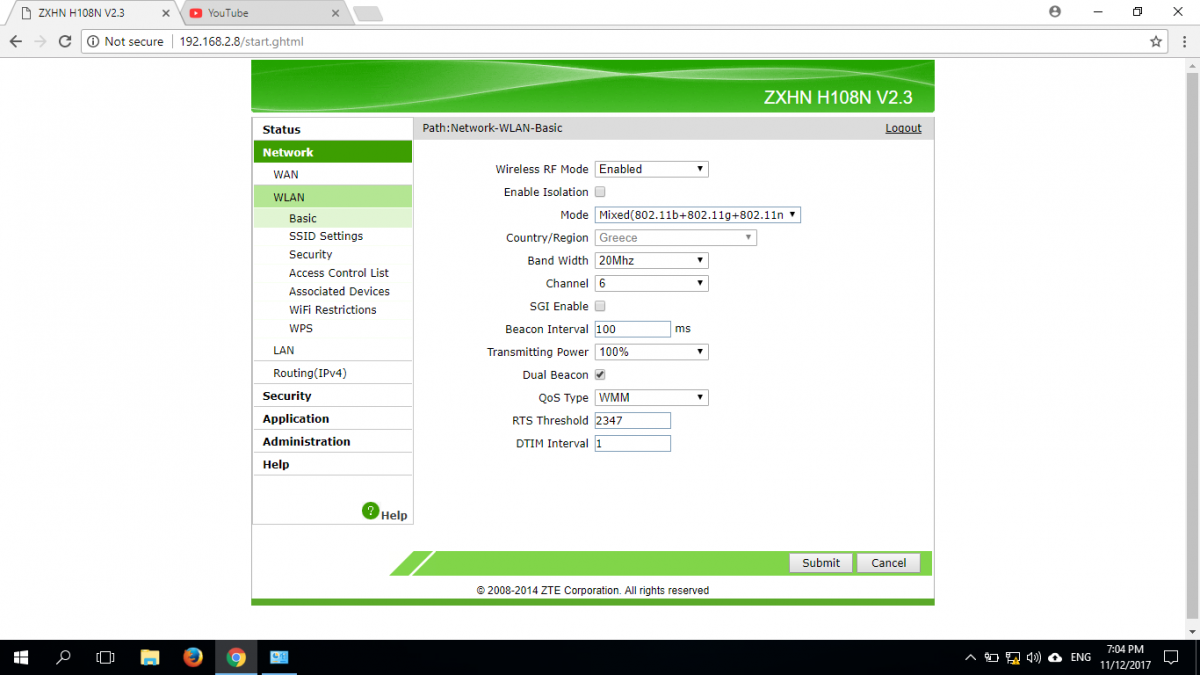
Task: Click the network icon in system tray
Action: [x=1013, y=658]
